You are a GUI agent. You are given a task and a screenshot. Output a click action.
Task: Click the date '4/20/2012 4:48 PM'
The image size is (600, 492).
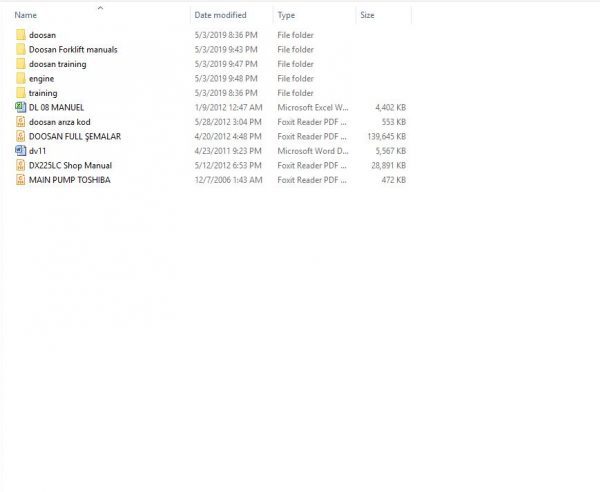tap(228, 137)
